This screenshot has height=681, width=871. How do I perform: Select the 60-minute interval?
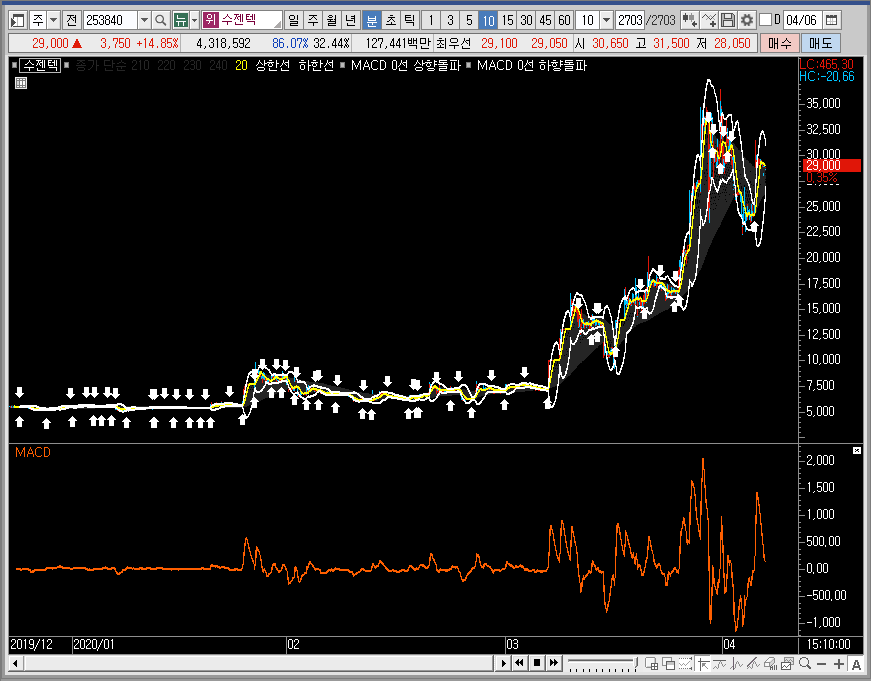tap(564, 21)
